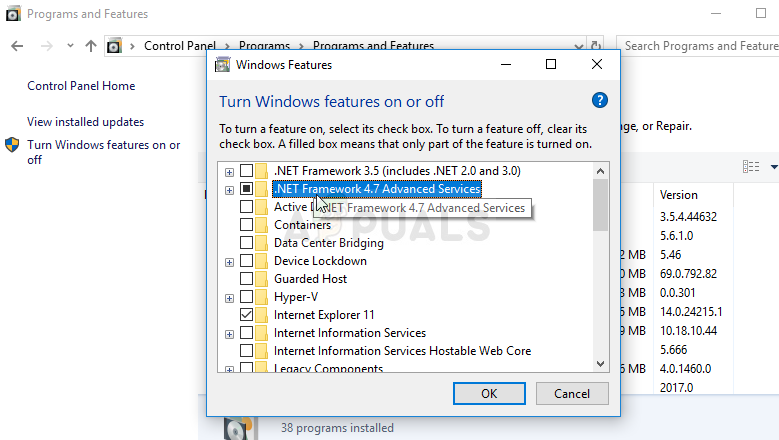The width and height of the screenshot is (779, 440).
Task: Click the Version column header
Action: pyautogui.click(x=679, y=195)
